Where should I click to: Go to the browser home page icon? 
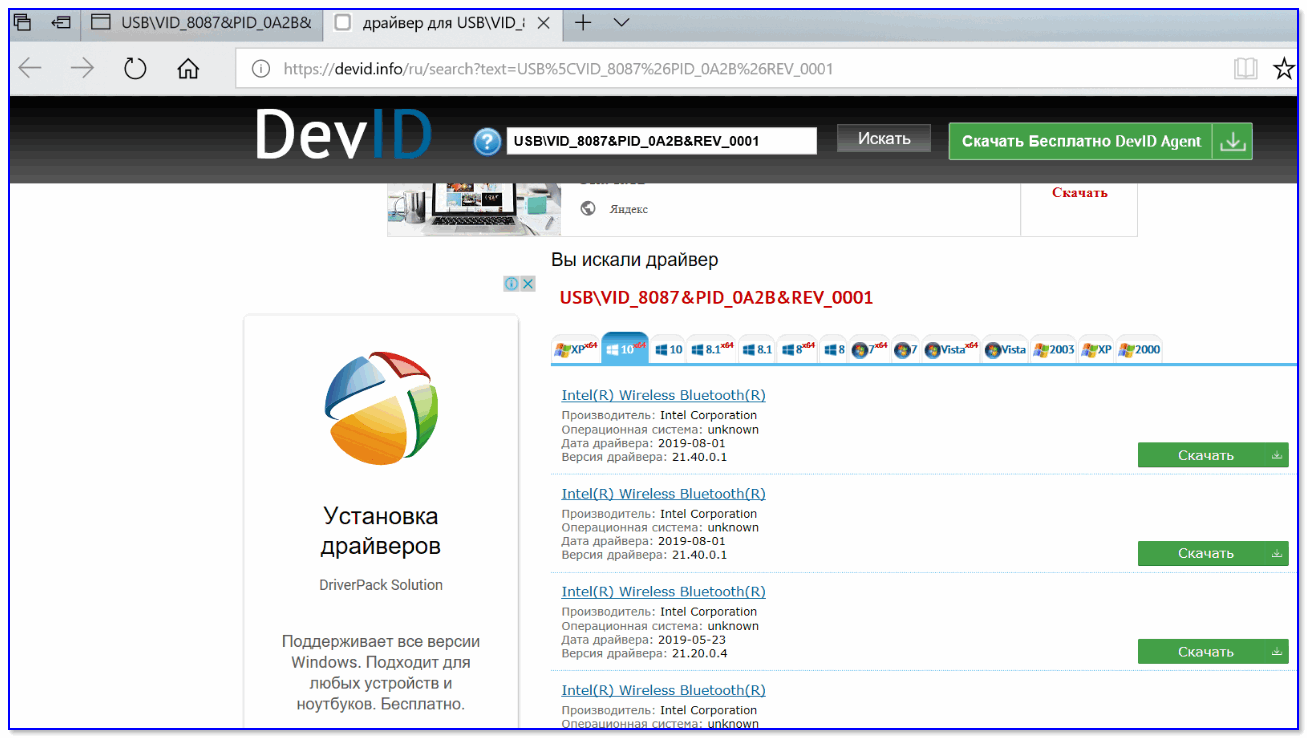coord(188,69)
